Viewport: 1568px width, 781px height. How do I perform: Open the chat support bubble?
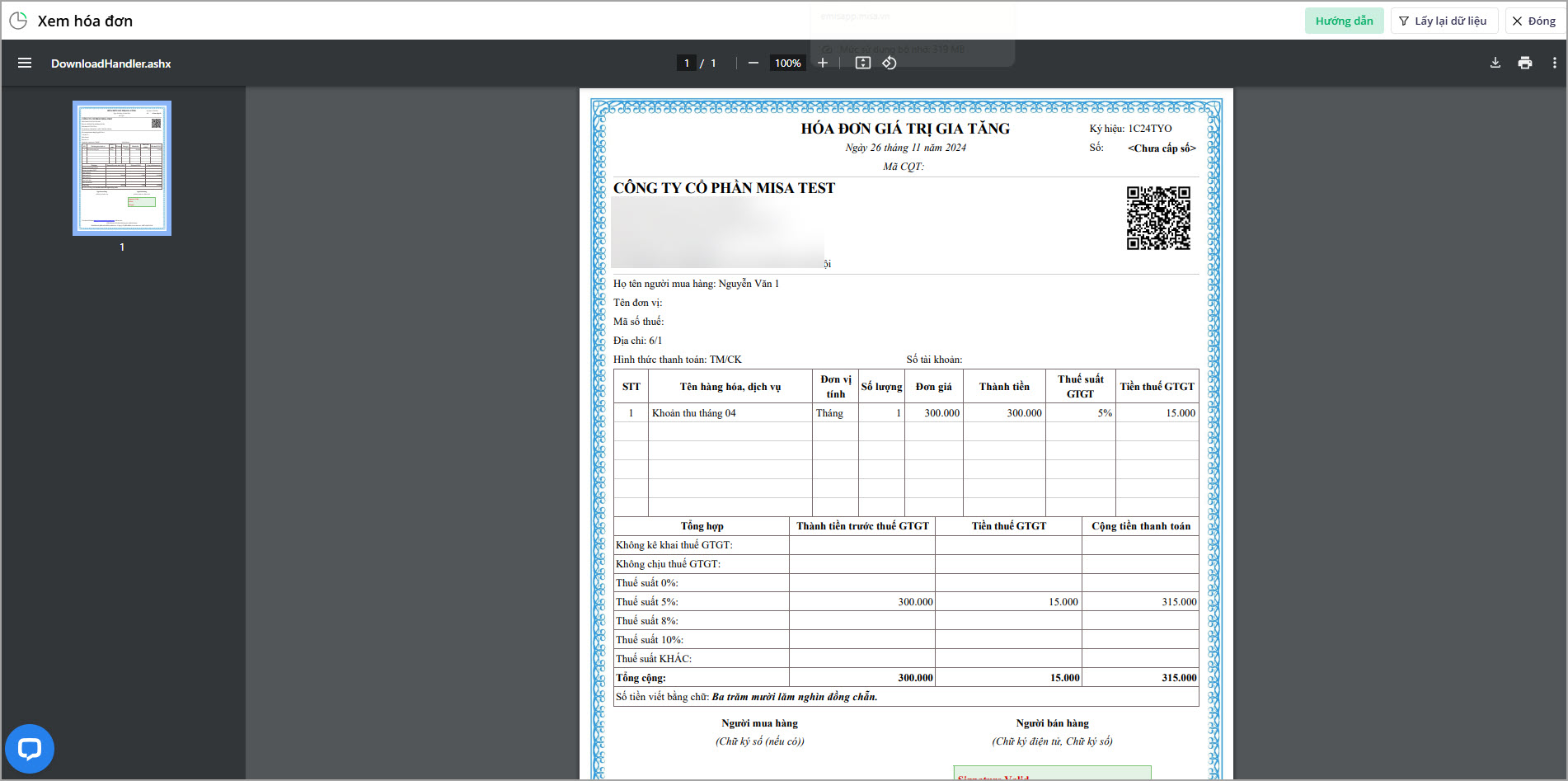30,749
